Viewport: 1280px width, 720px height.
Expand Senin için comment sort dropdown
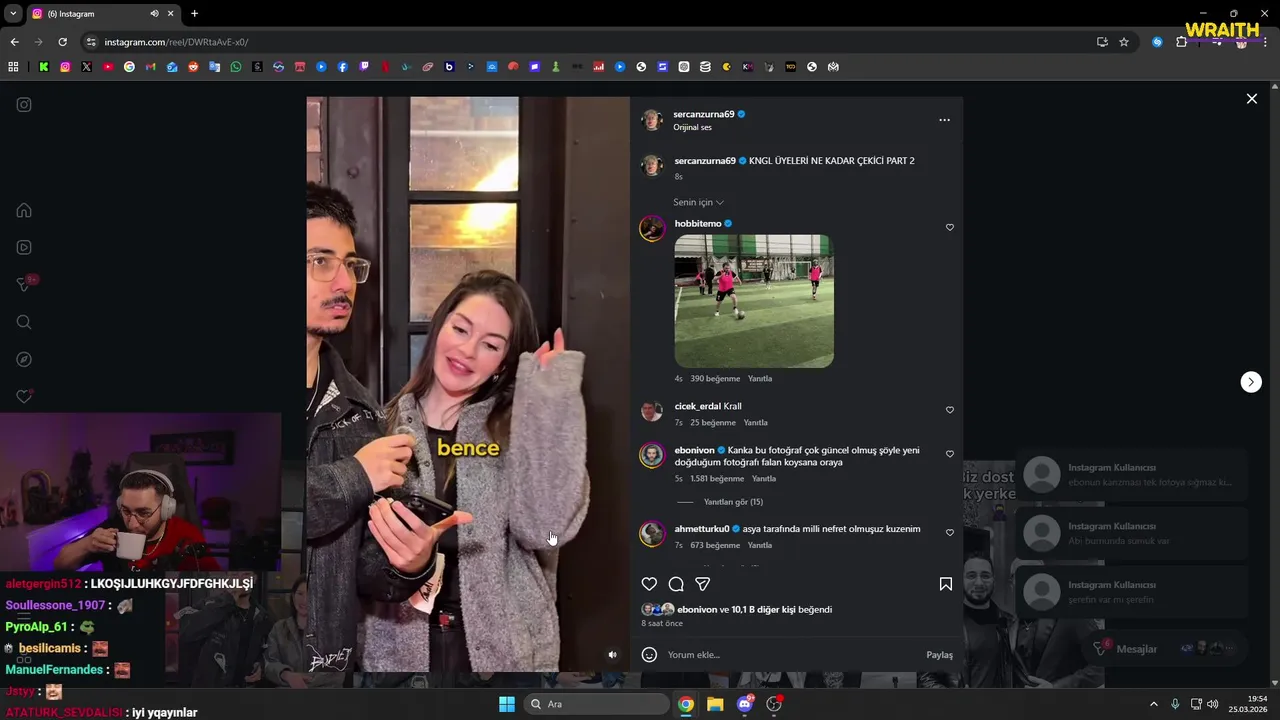click(698, 202)
